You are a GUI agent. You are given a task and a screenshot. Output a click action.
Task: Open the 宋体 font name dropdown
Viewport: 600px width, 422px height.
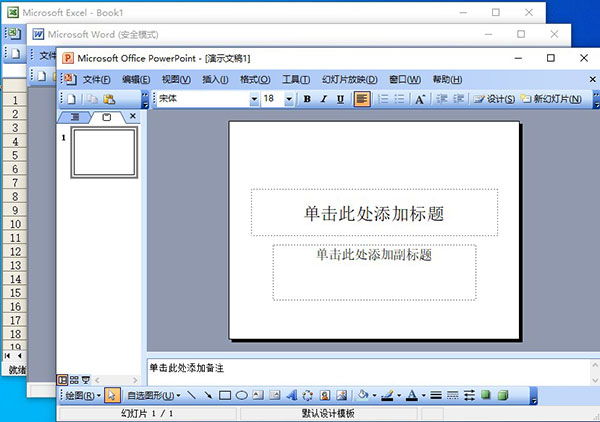pyautogui.click(x=254, y=99)
